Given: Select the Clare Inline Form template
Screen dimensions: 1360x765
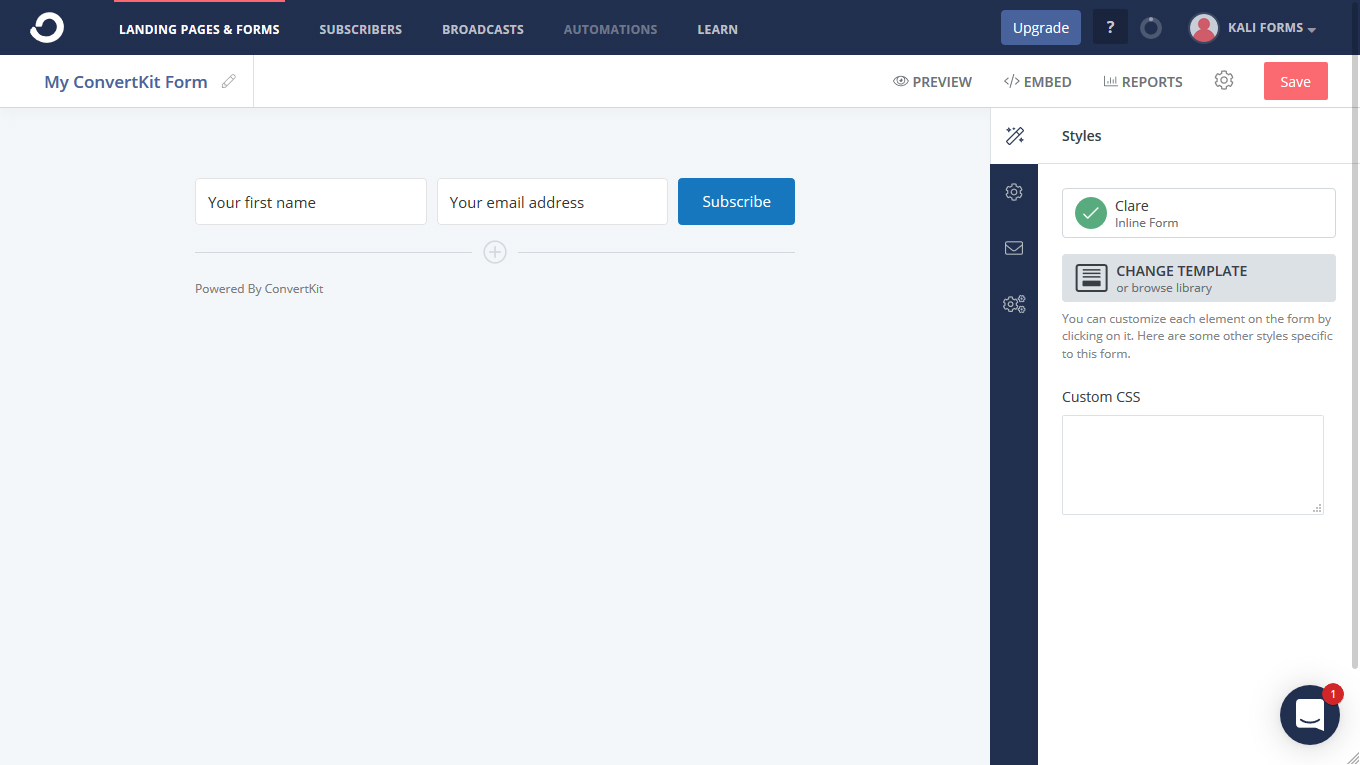Looking at the screenshot, I should pyautogui.click(x=1199, y=213).
